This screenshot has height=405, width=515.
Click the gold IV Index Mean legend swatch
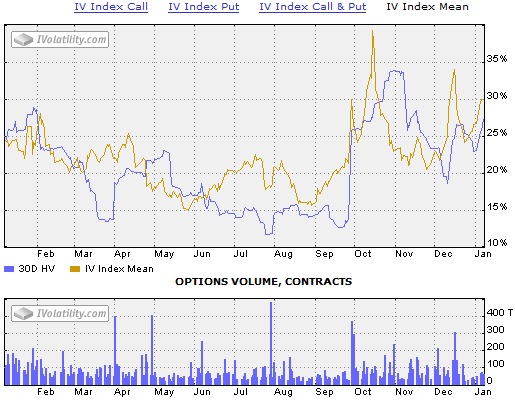75,269
